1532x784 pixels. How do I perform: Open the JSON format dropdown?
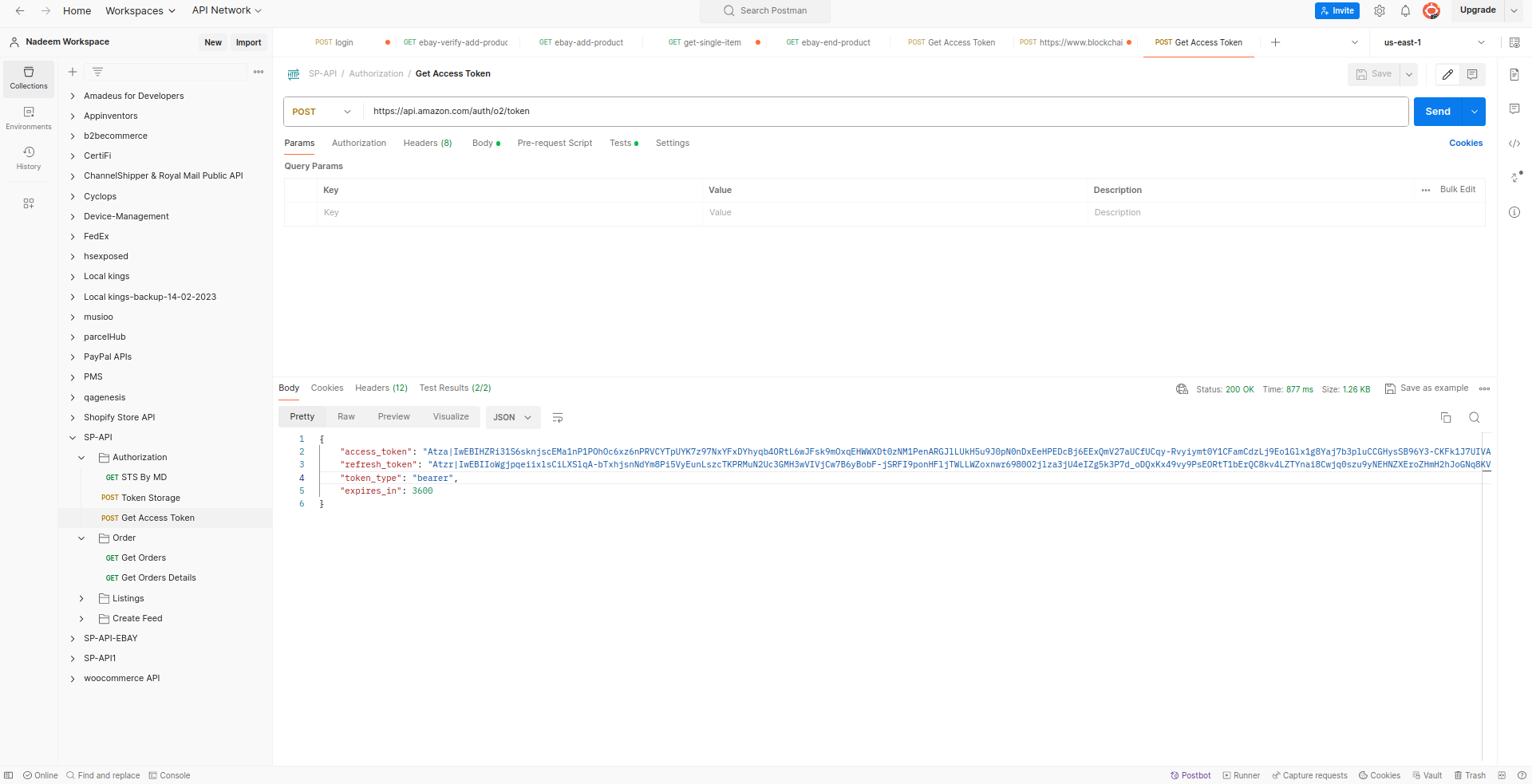(512, 417)
